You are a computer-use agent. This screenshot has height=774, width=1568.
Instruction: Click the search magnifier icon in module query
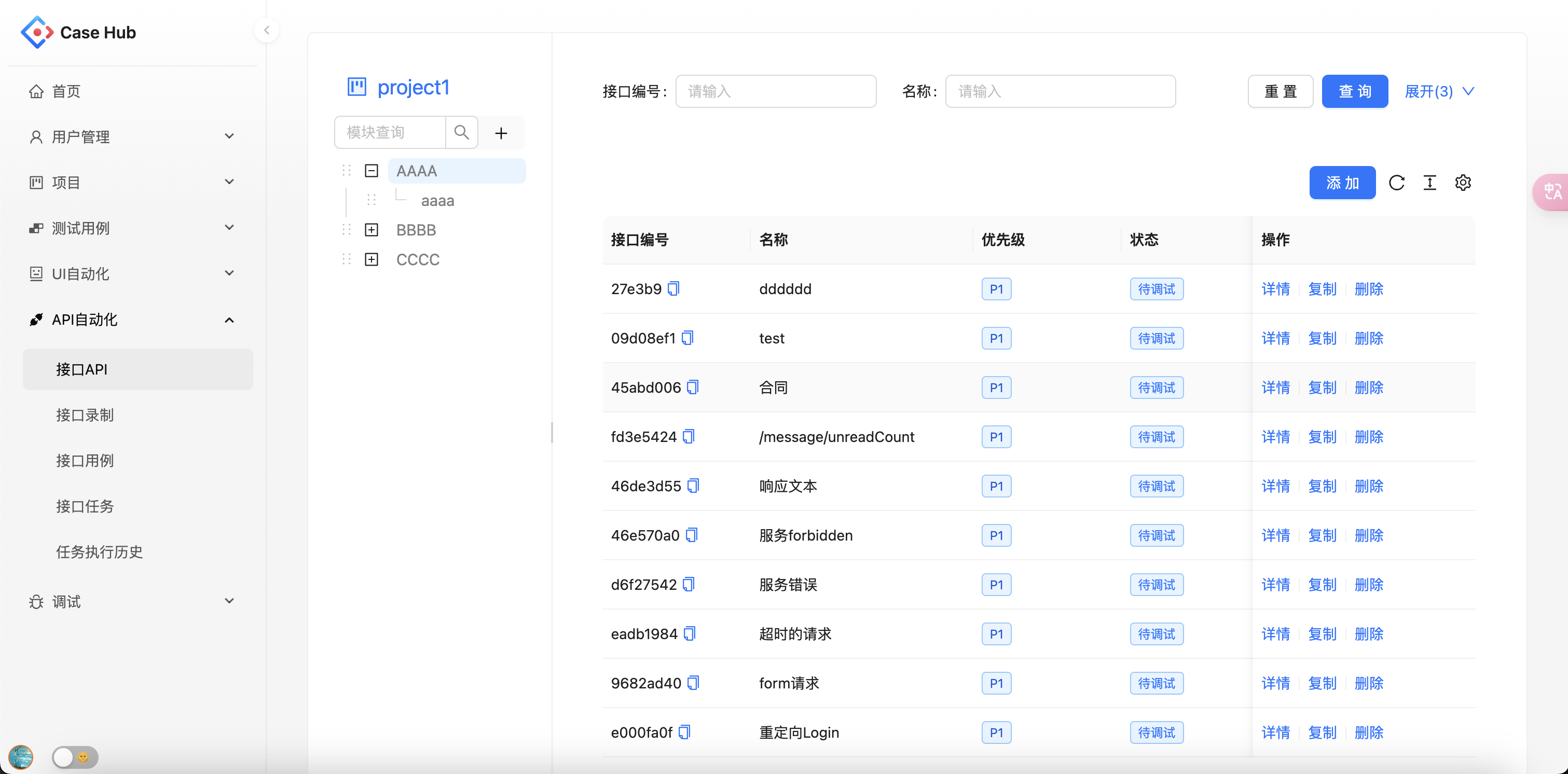tap(462, 132)
